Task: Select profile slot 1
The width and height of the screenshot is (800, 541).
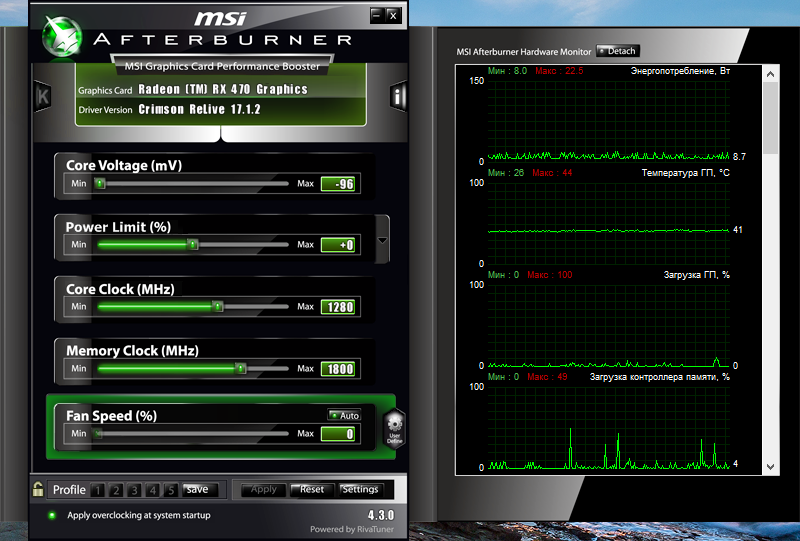Action: [97, 490]
